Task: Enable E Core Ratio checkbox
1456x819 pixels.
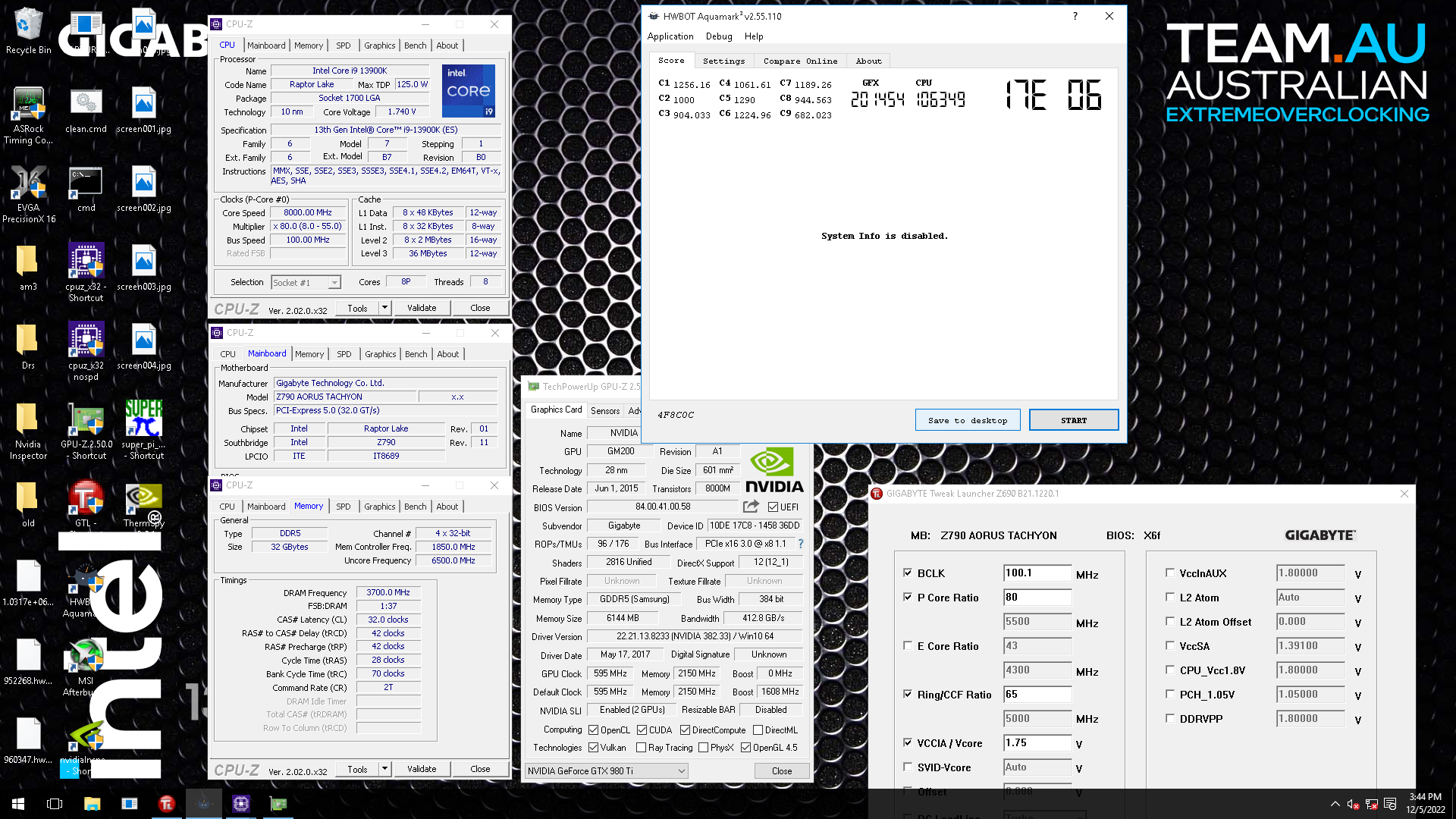Action: click(x=908, y=645)
